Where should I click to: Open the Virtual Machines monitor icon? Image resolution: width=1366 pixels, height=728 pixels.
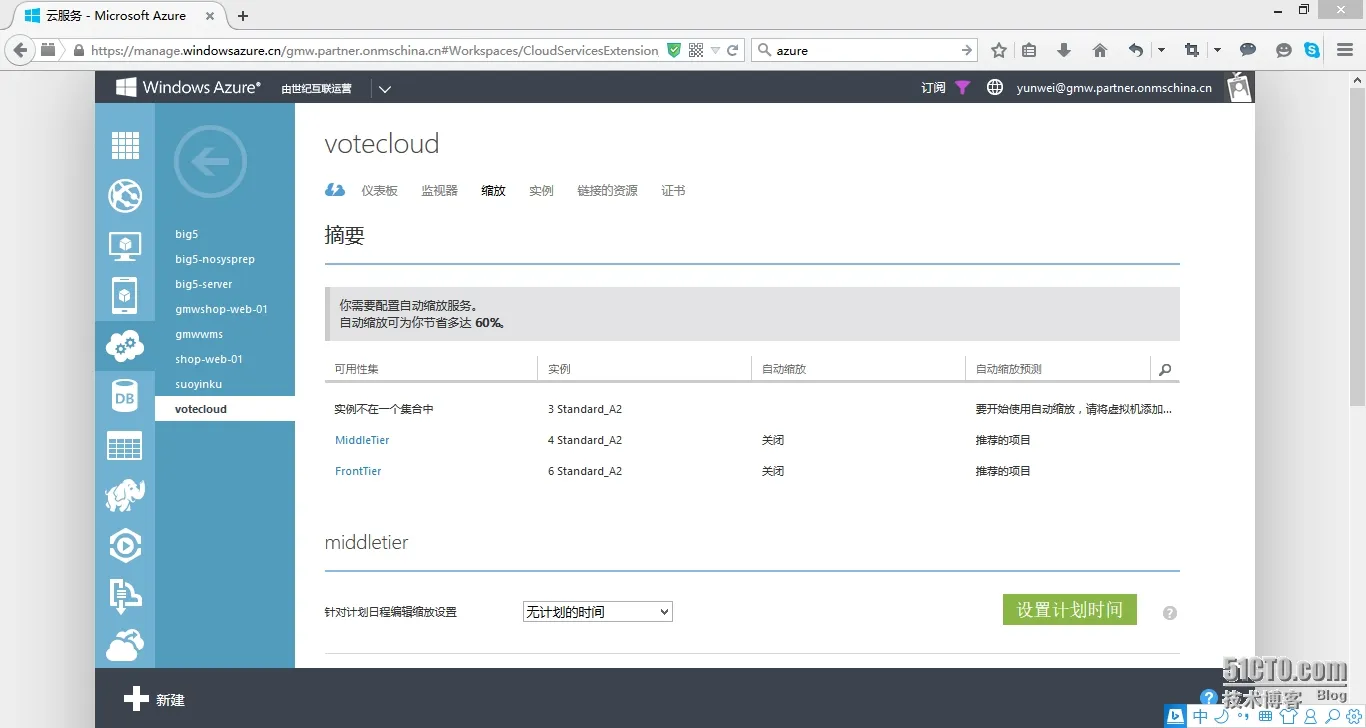(125, 246)
